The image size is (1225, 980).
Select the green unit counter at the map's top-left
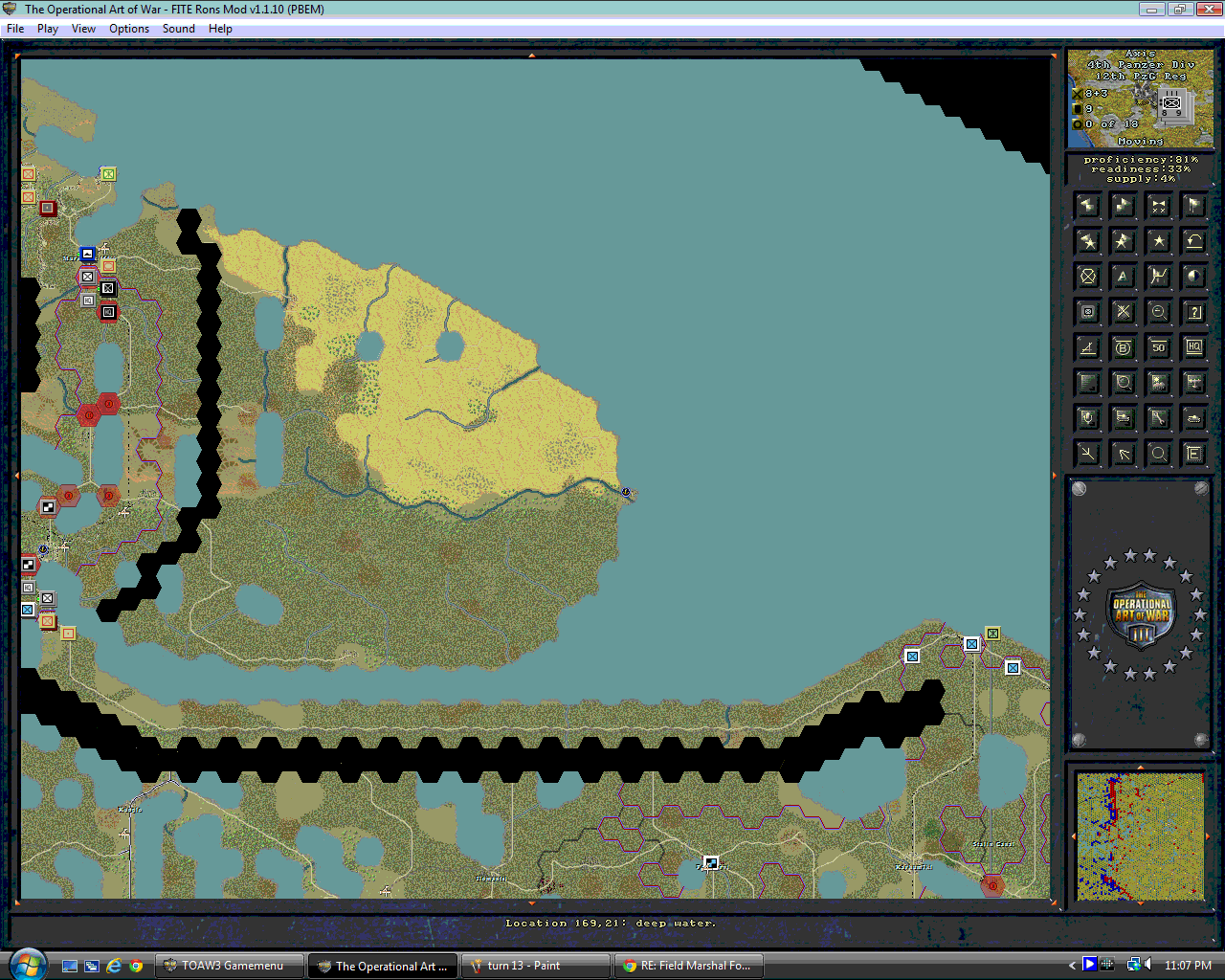coord(108,174)
